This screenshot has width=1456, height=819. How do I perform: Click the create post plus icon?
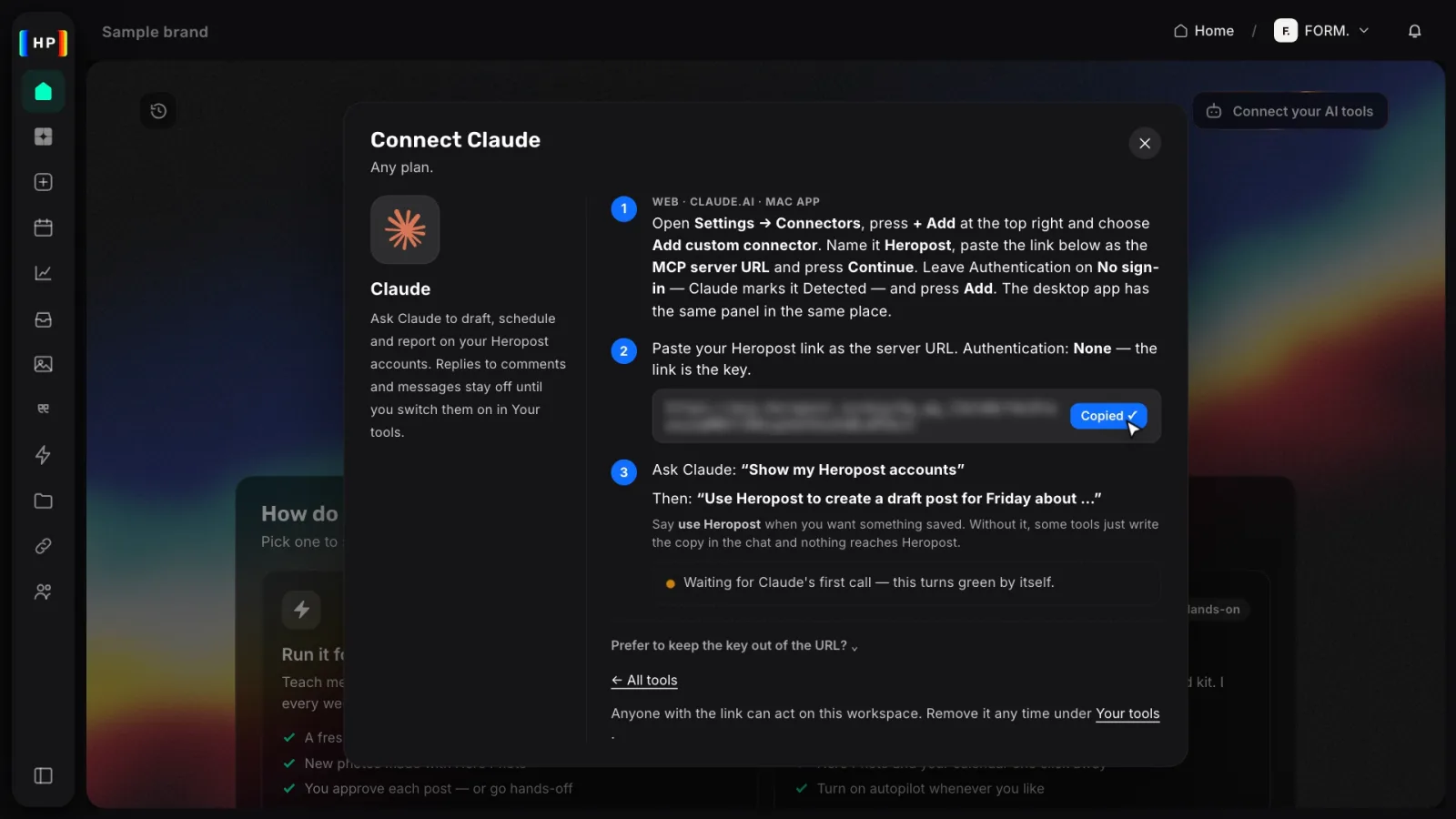tap(43, 182)
